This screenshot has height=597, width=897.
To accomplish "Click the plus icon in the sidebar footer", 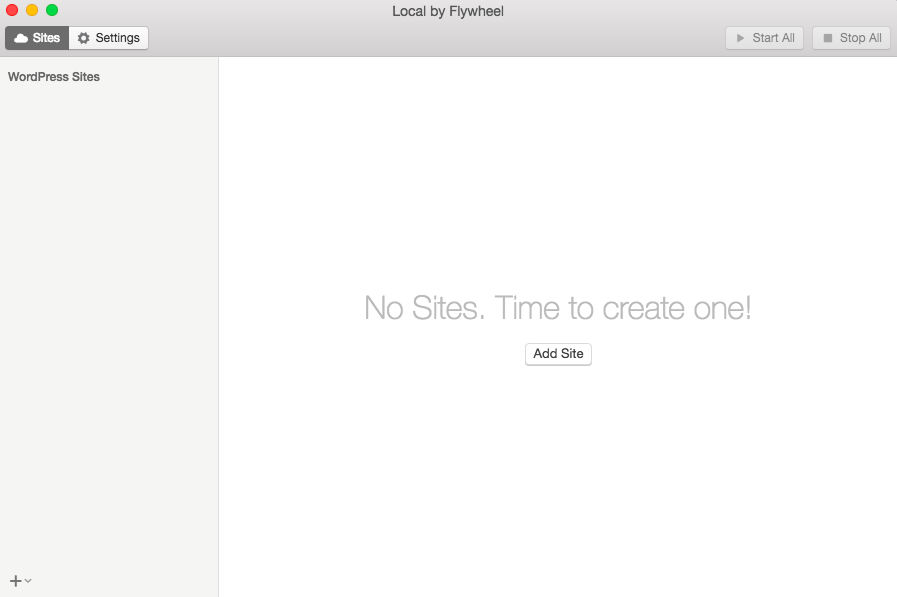I will pyautogui.click(x=15, y=581).
